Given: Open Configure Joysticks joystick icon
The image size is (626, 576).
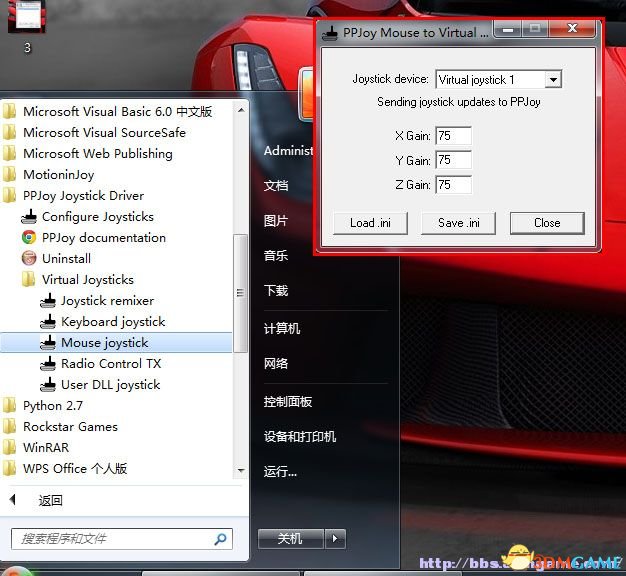Looking at the screenshot, I should (29, 217).
